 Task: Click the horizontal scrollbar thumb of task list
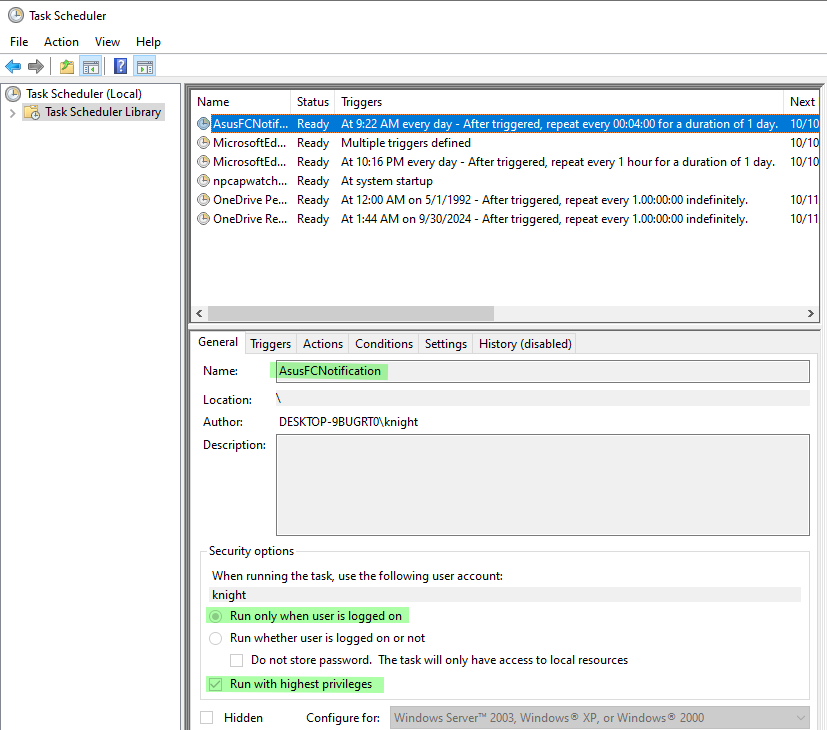[351, 313]
